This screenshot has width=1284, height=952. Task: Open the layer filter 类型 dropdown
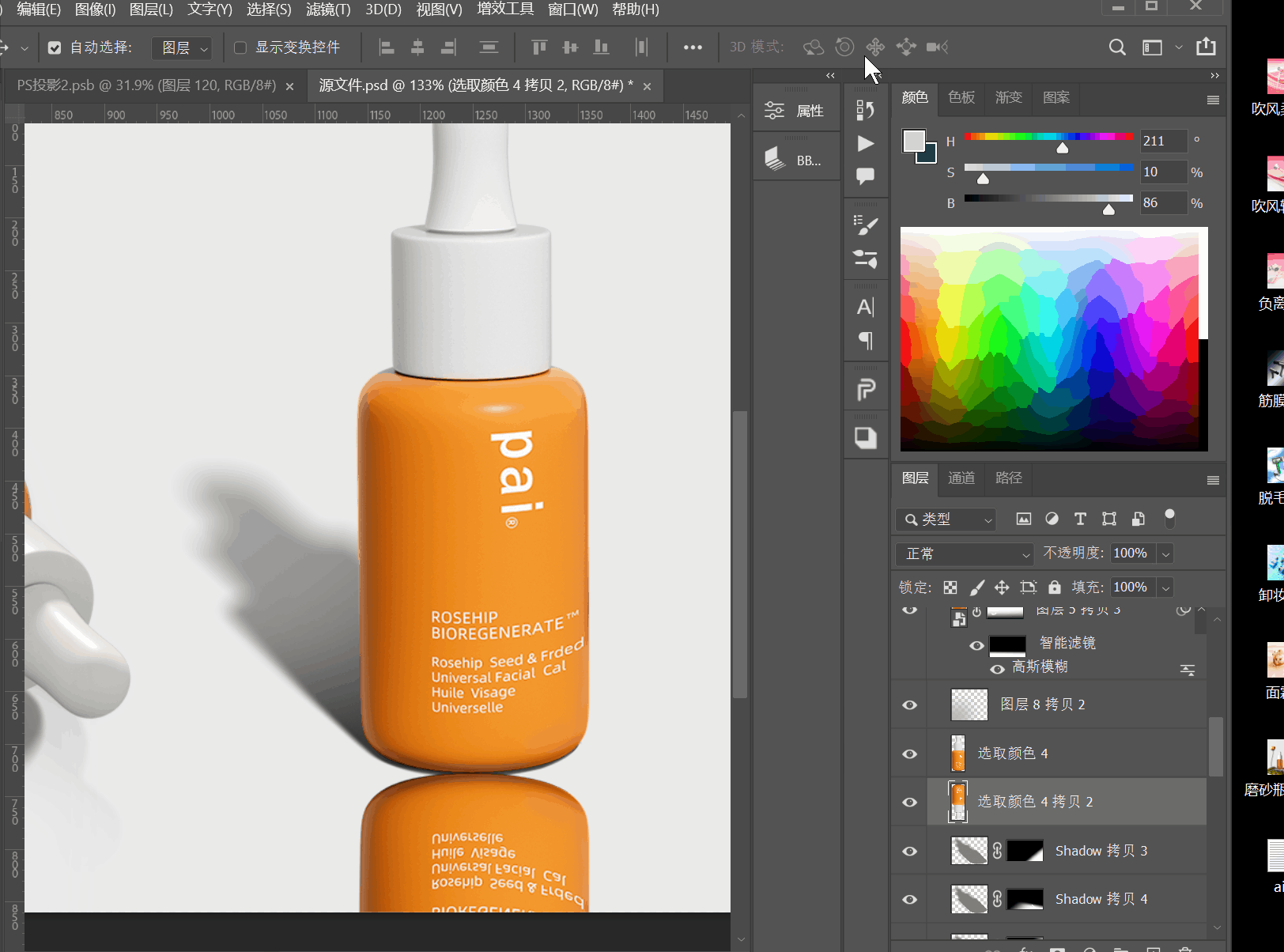(946, 519)
